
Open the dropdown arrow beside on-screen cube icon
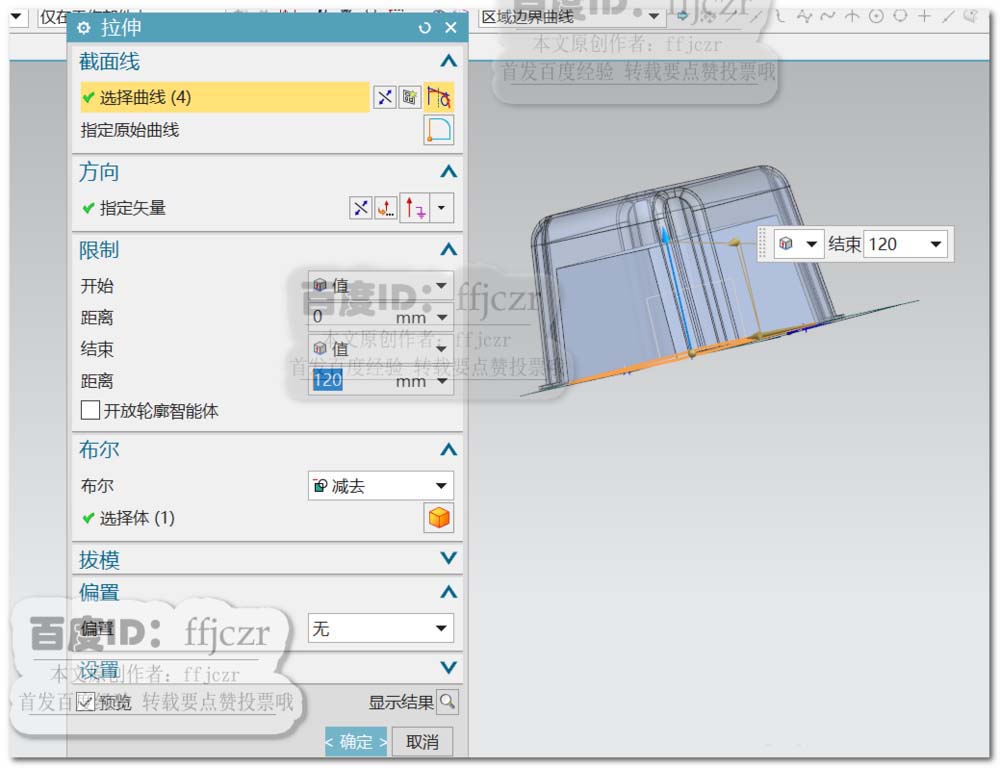pyautogui.click(x=811, y=244)
